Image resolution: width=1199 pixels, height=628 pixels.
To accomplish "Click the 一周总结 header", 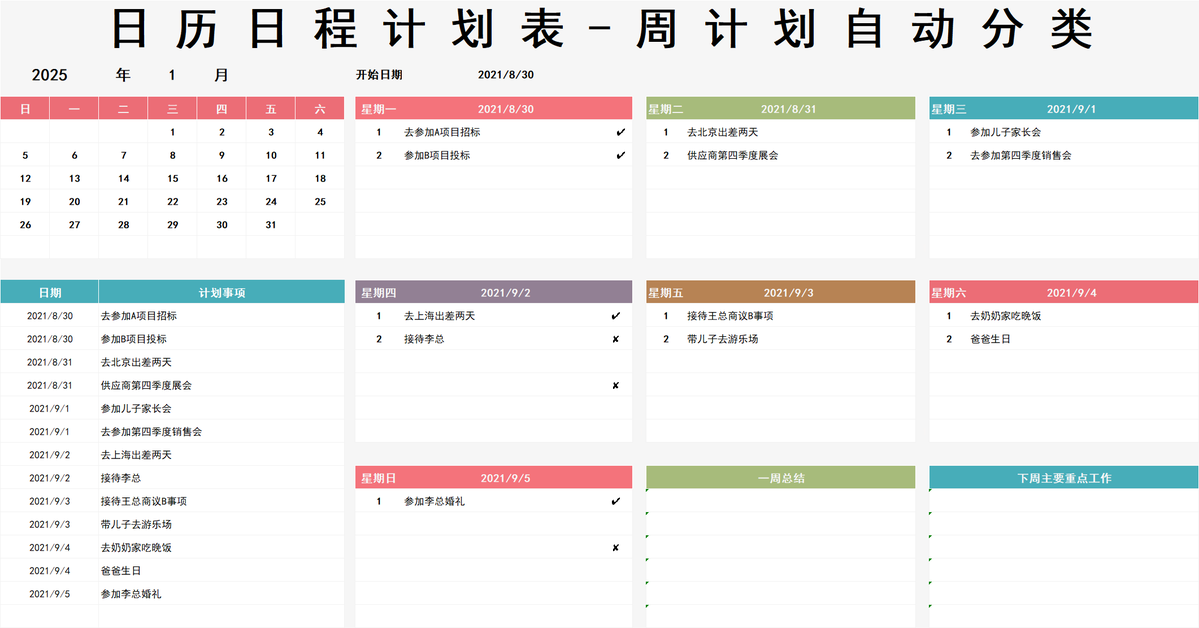I will pos(781,479).
